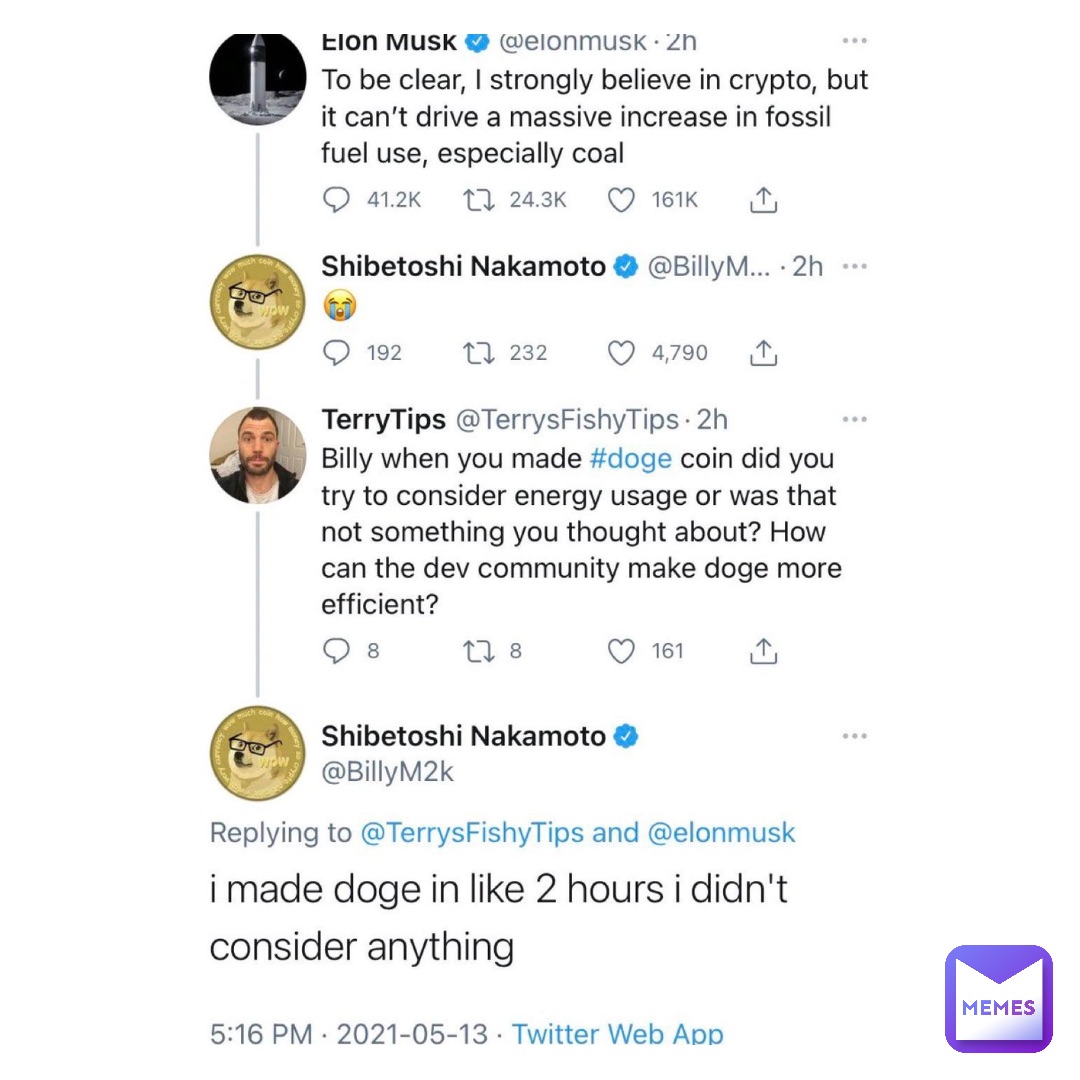This screenshot has width=1080, height=1080.
Task: Open the @TerrysFishyTips mention in Replying to
Action: (471, 833)
